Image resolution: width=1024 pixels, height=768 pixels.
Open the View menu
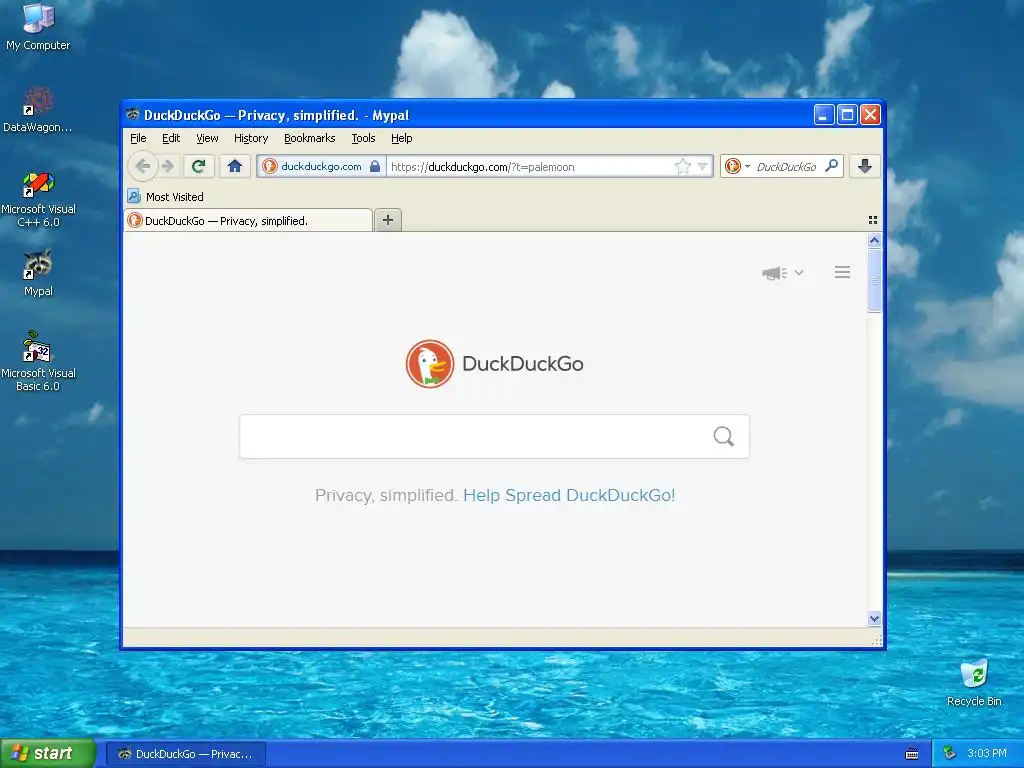coord(207,138)
